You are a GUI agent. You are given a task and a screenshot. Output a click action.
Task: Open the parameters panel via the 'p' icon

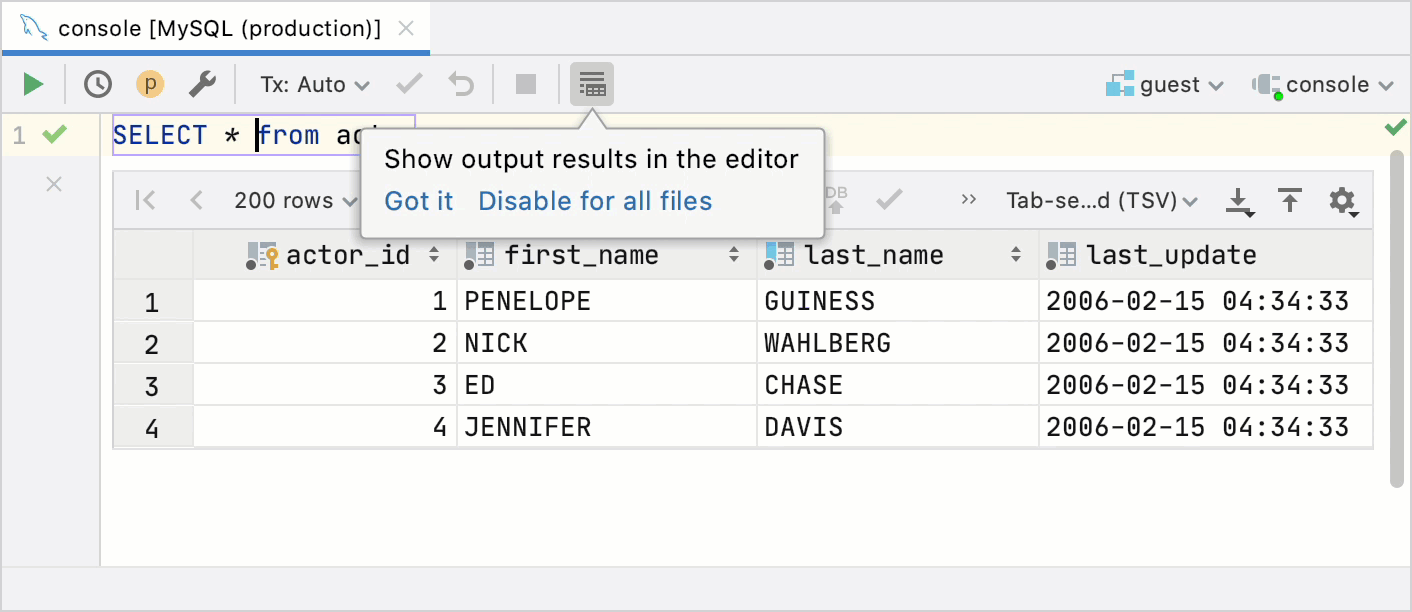(x=150, y=84)
